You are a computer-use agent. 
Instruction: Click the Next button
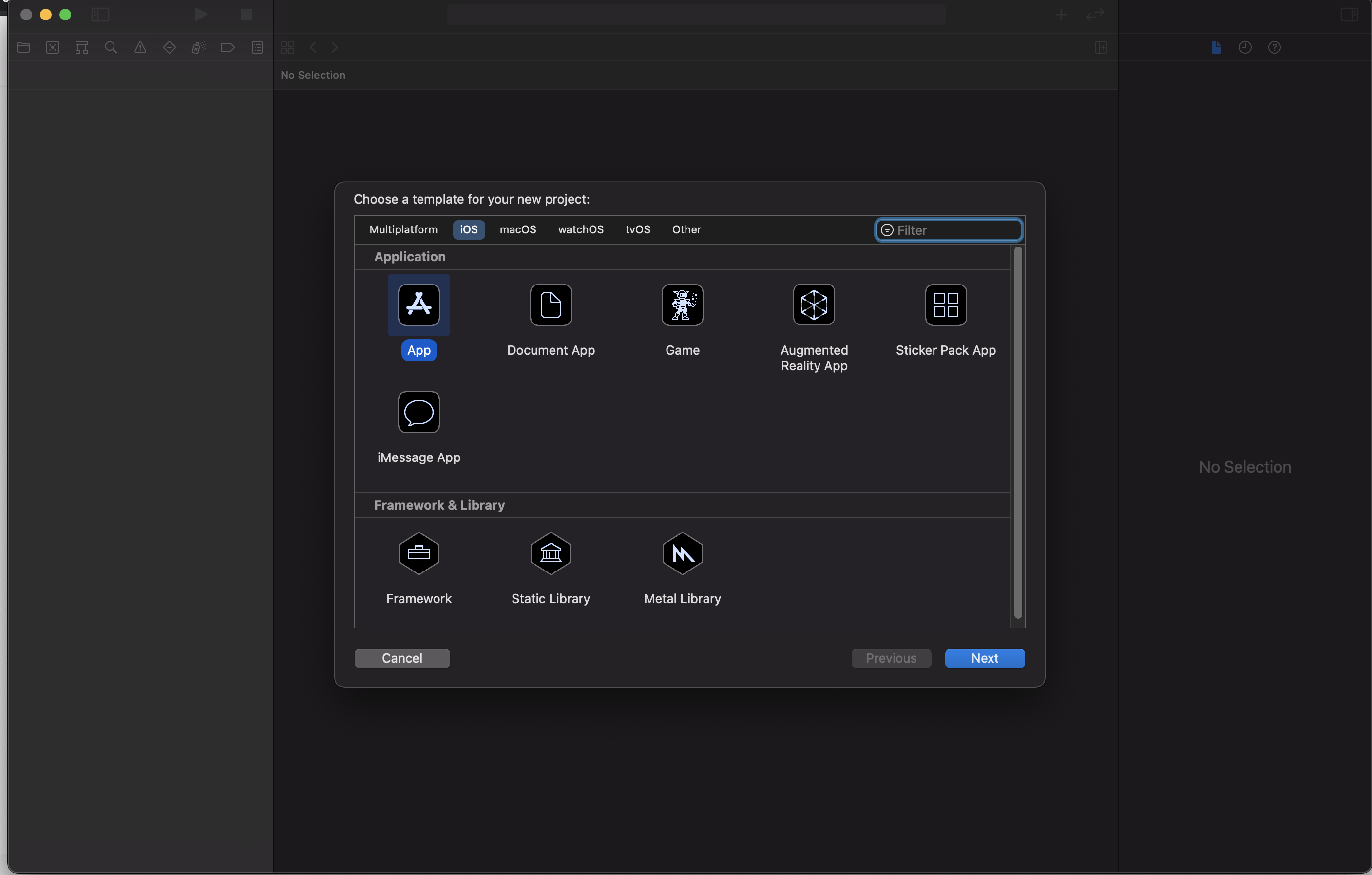click(984, 658)
